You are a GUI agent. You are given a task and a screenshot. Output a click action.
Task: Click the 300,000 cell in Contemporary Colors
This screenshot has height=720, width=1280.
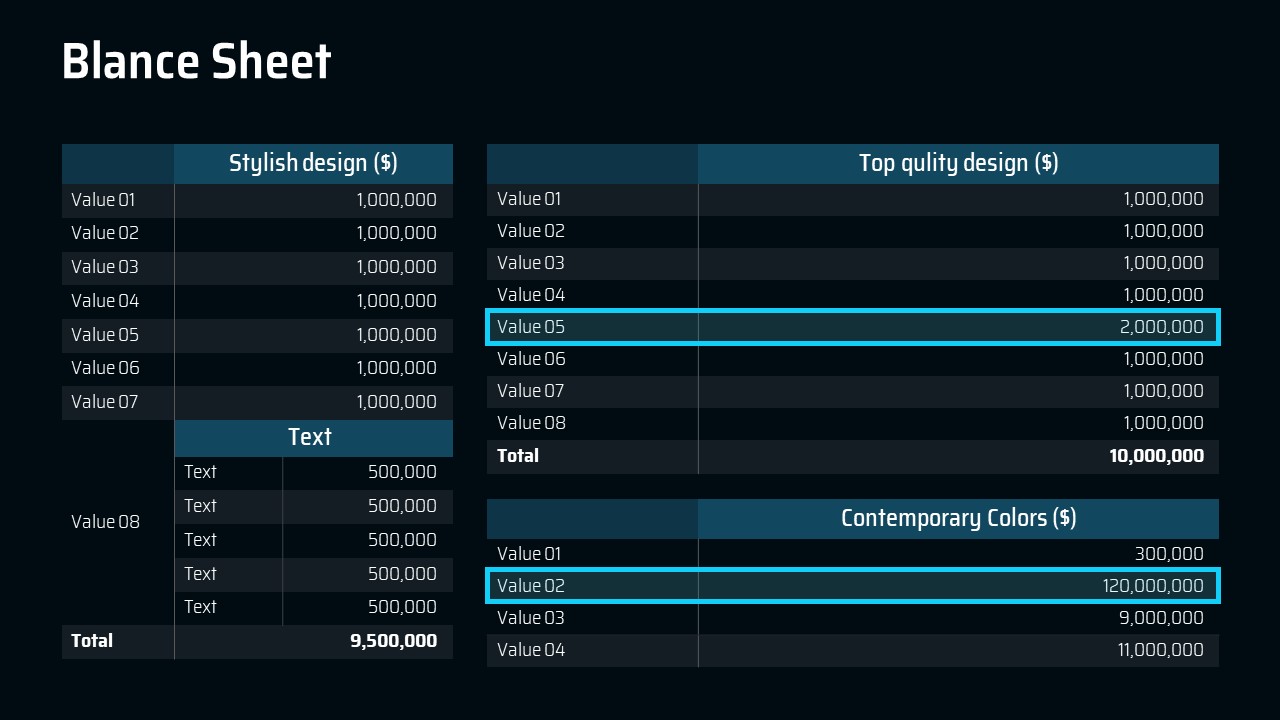(1169, 554)
